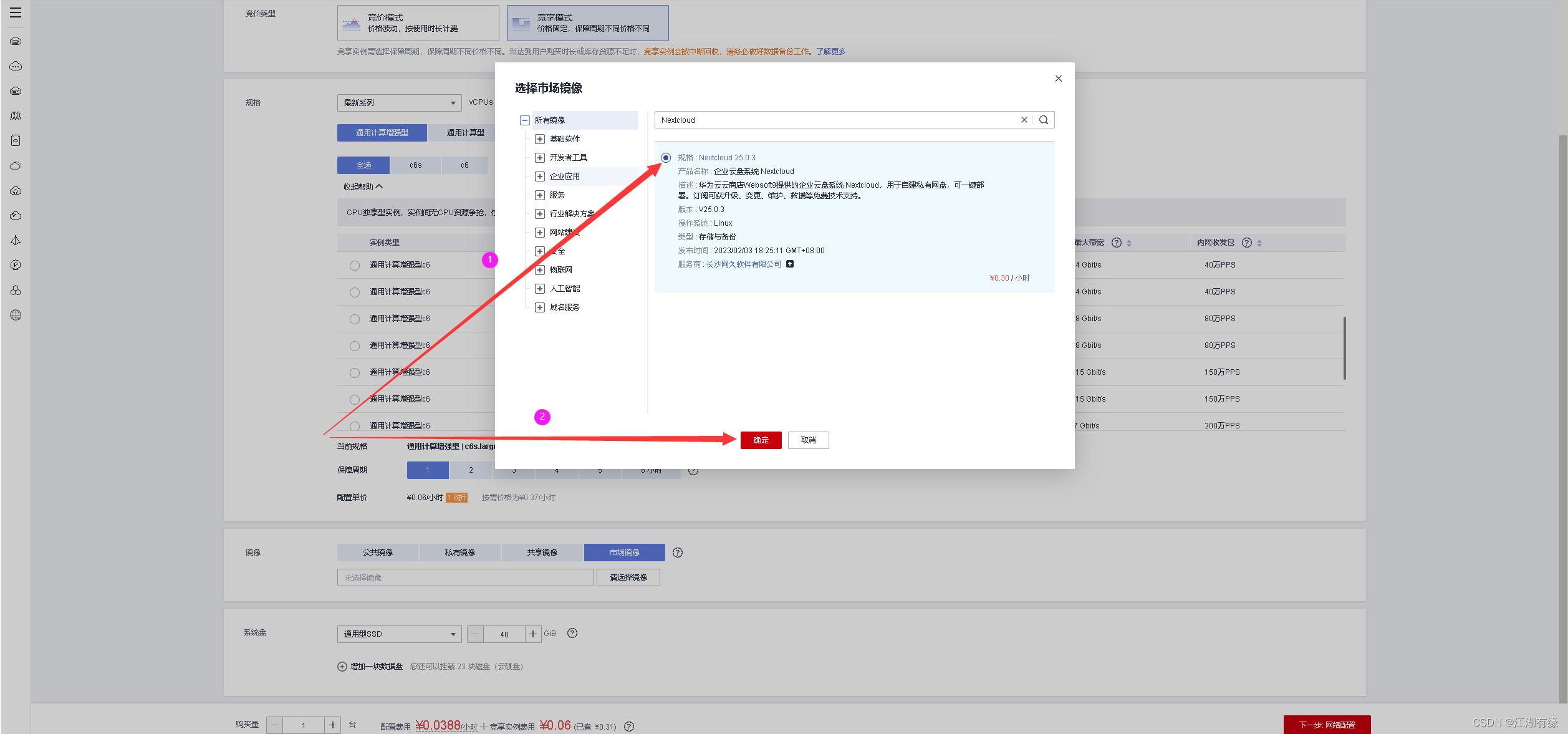The width and height of the screenshot is (1568, 734).
Task: Click the red 确定 button
Action: pyautogui.click(x=761, y=440)
